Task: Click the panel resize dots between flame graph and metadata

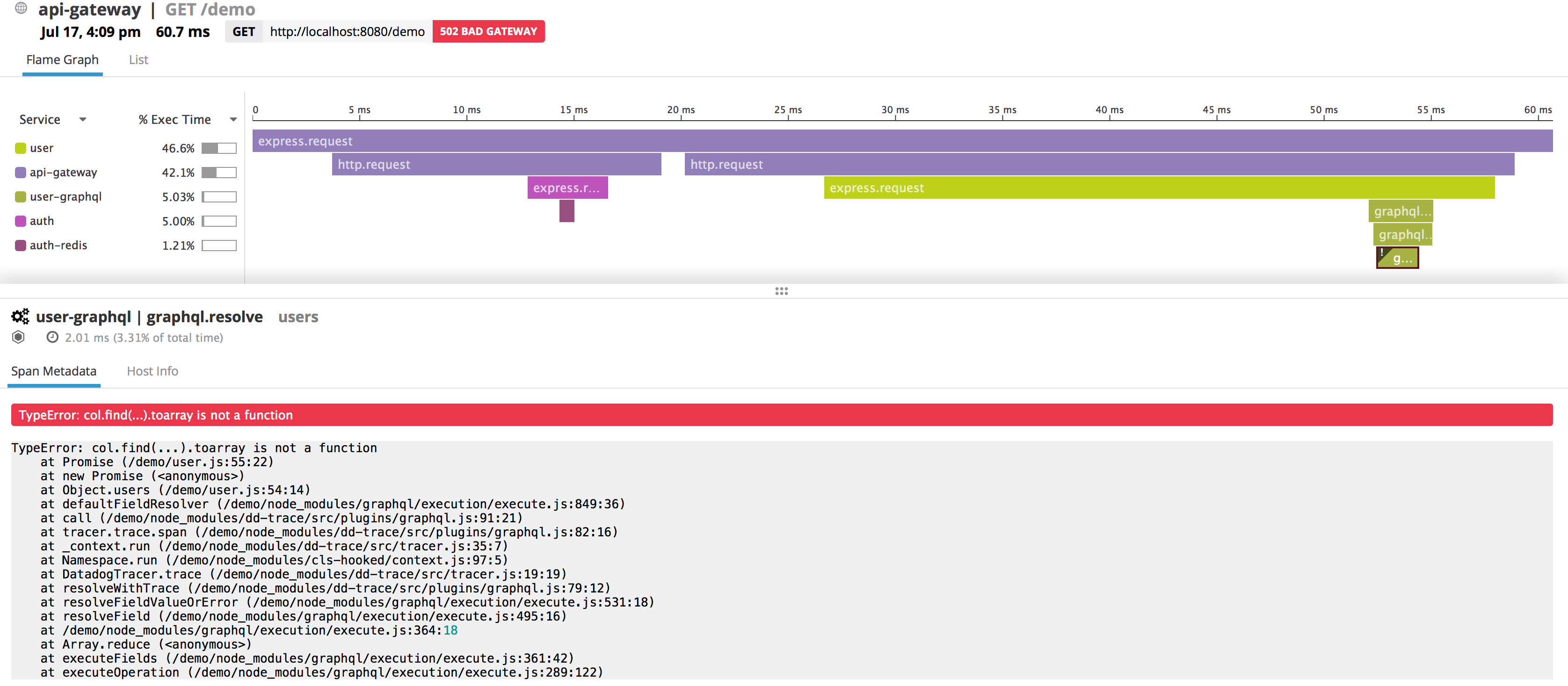Action: pos(781,291)
